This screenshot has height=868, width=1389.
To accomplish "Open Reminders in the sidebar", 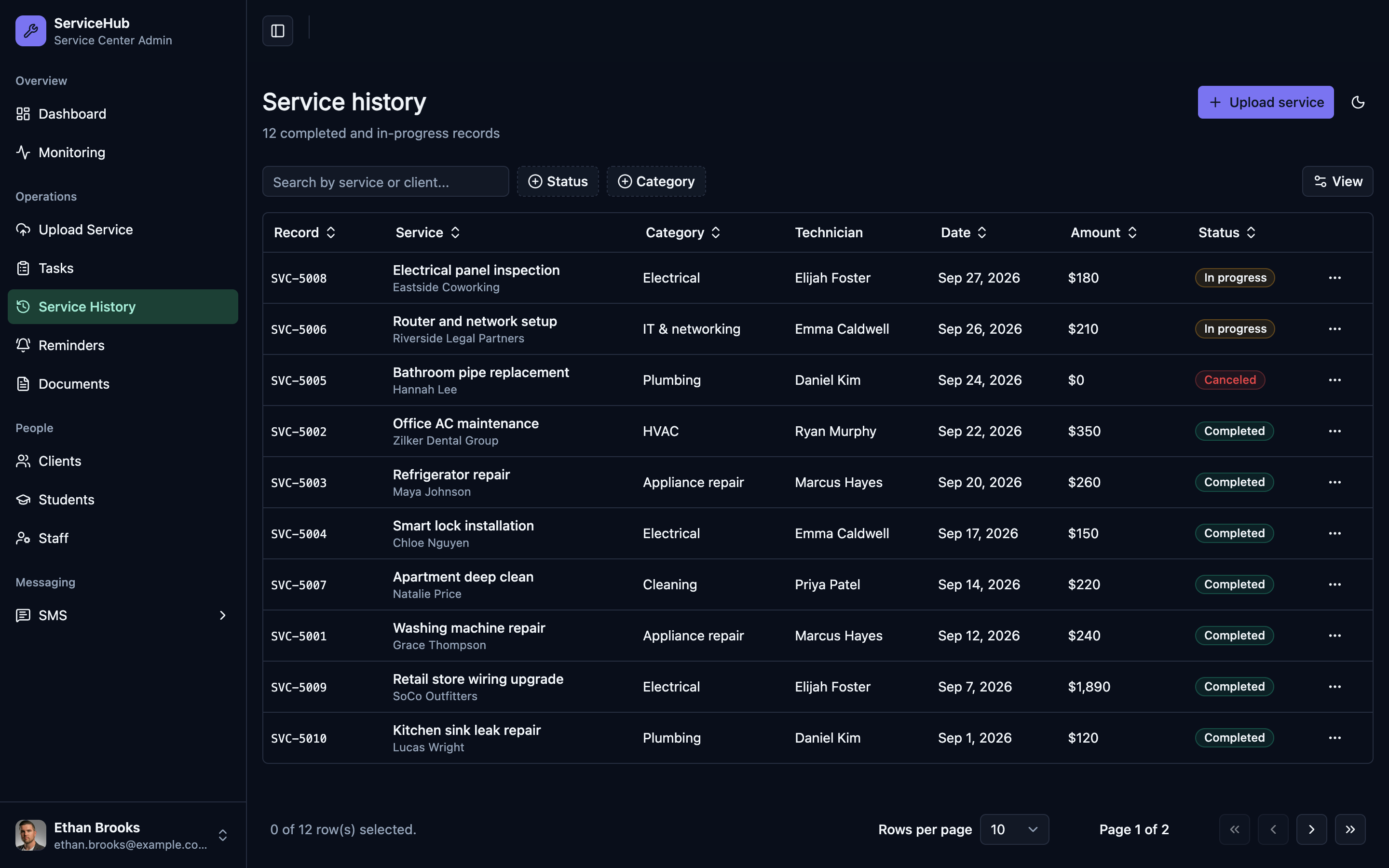I will coord(123,345).
